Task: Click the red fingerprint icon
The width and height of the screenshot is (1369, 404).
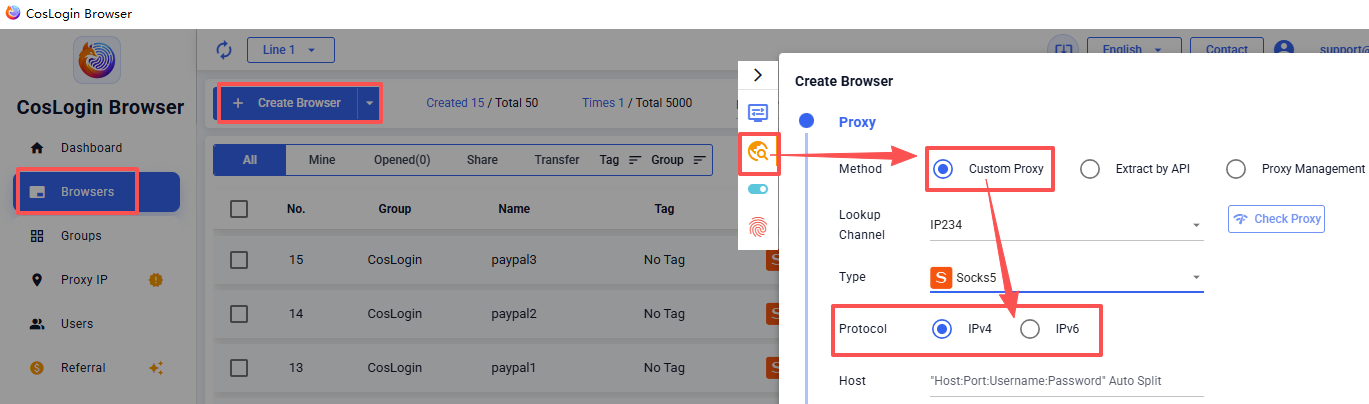Action: 758,228
